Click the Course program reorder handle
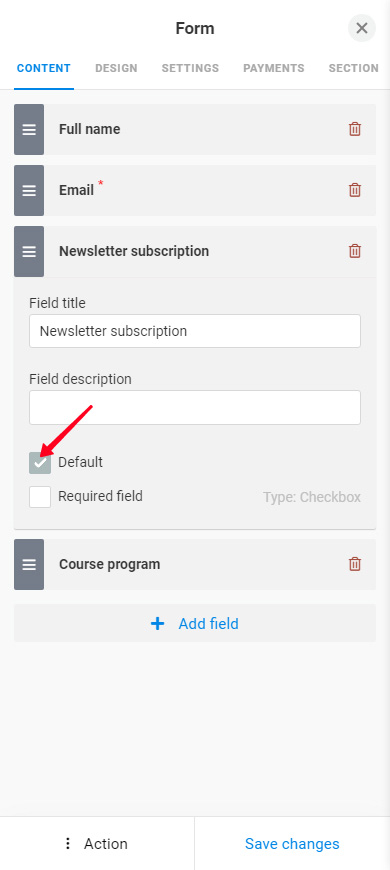 [x=29, y=564]
